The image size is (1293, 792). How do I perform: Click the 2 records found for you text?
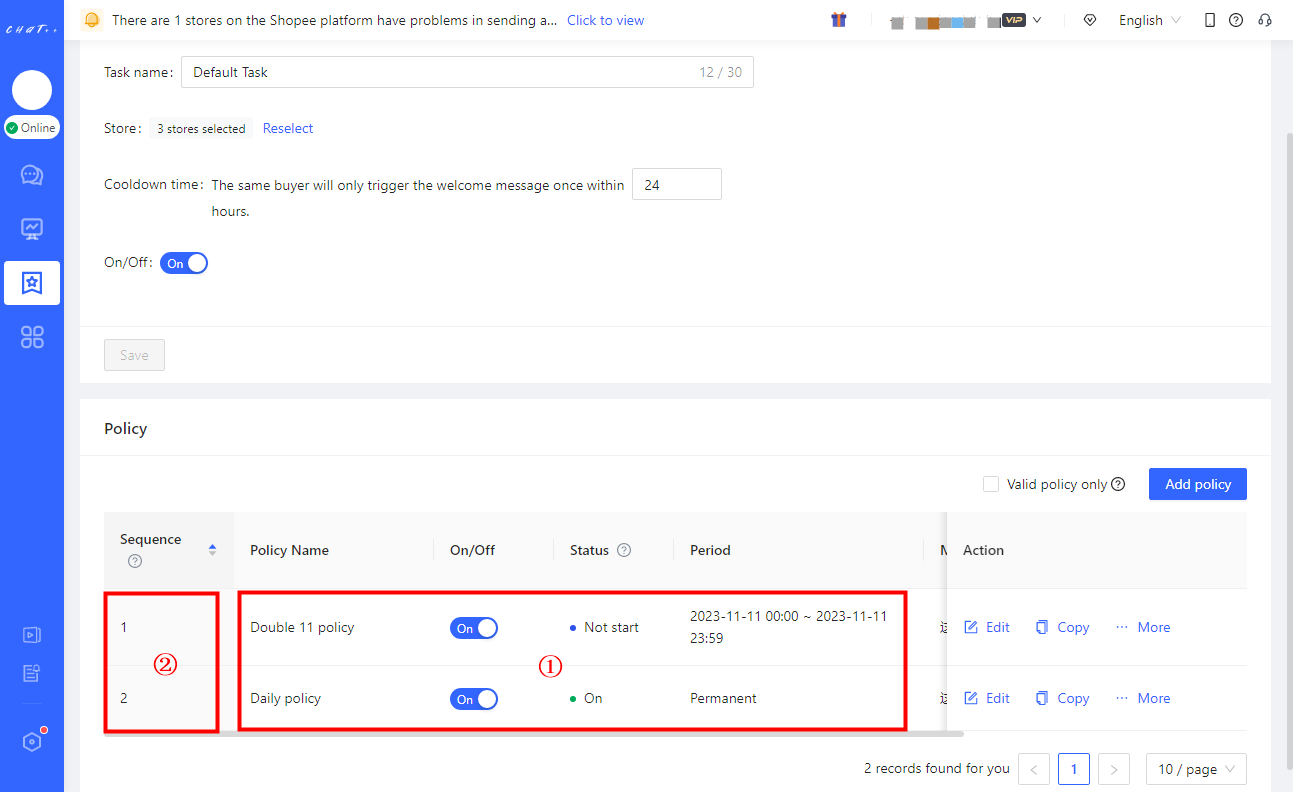937,768
